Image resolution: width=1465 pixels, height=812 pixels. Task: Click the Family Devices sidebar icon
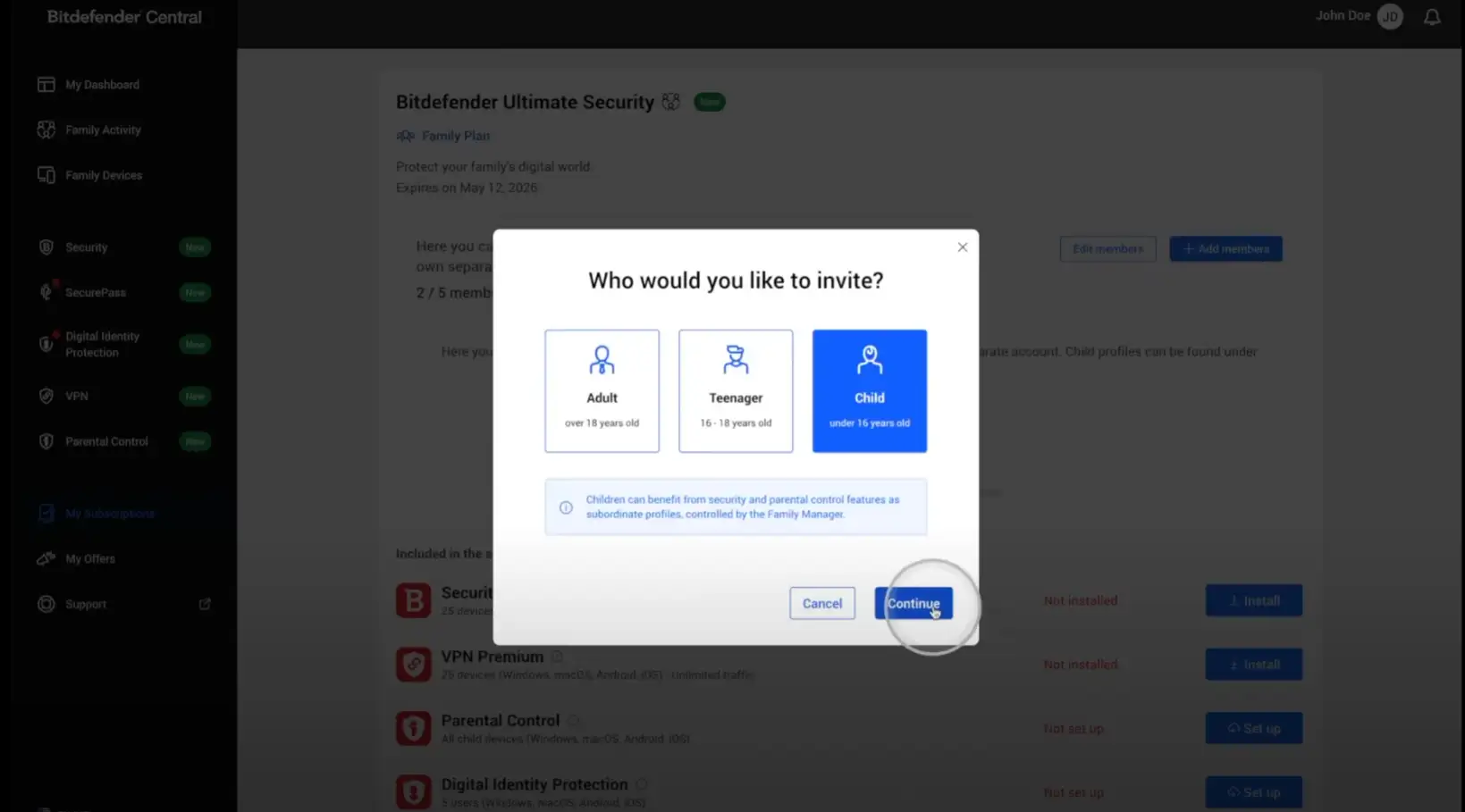coord(46,175)
